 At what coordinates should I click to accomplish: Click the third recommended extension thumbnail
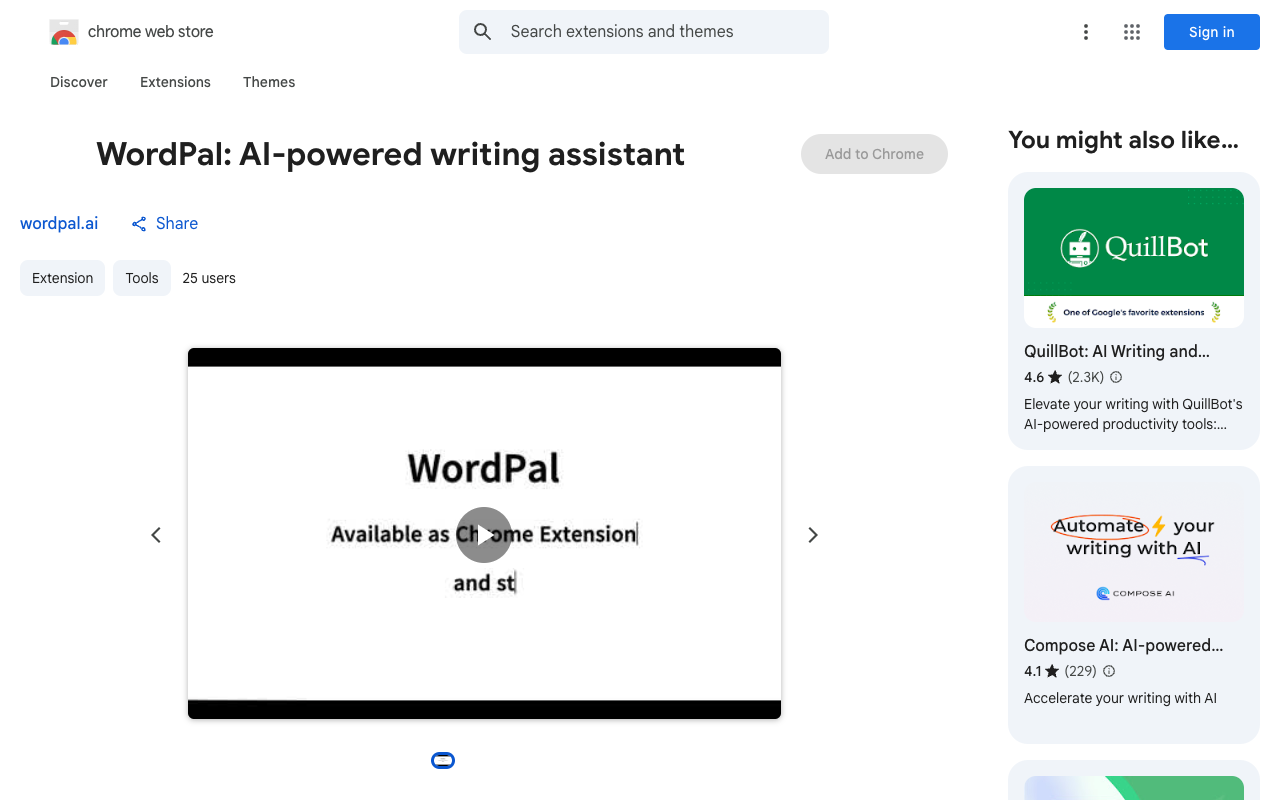[1134, 788]
